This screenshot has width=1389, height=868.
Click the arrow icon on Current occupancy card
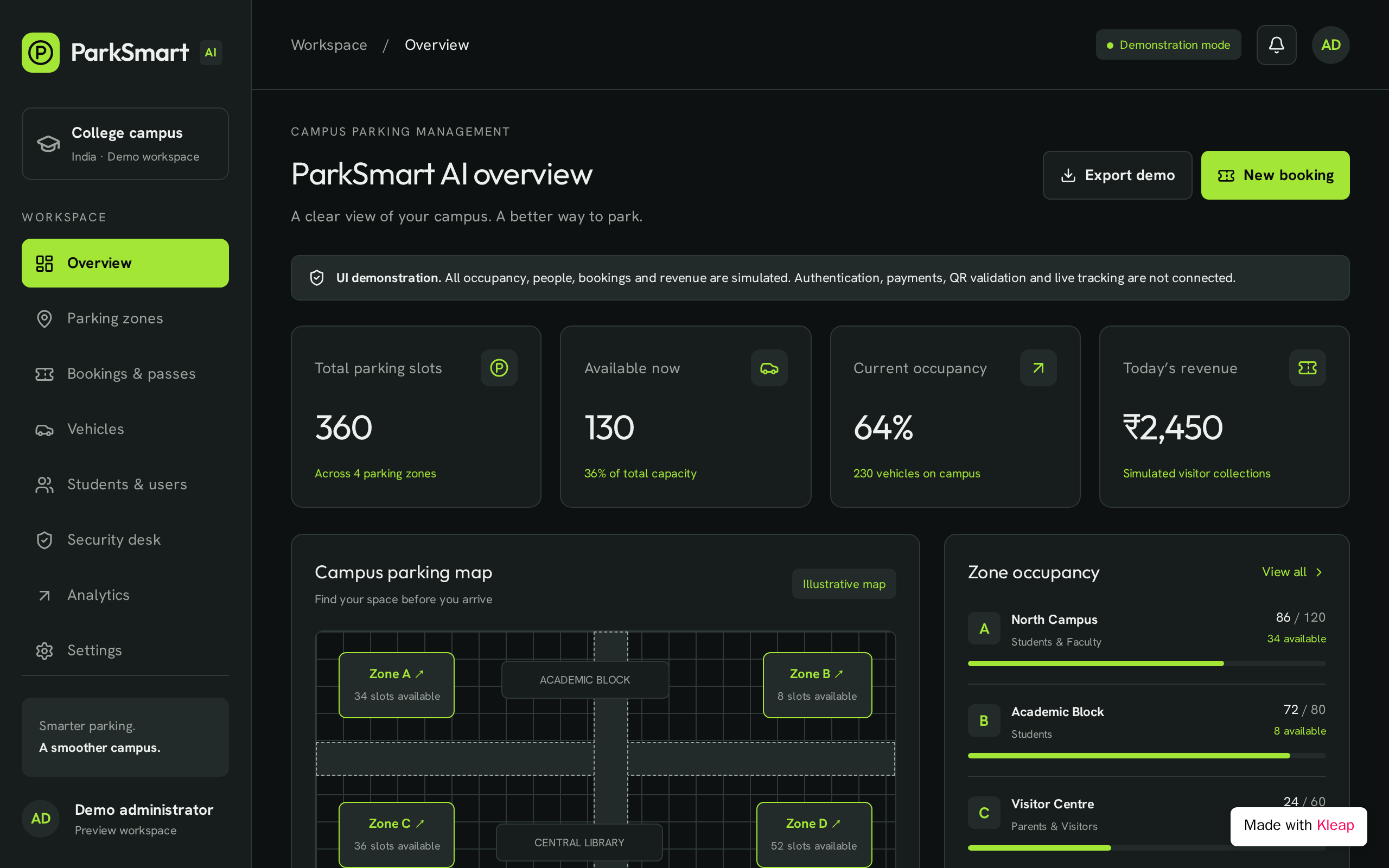(1038, 368)
